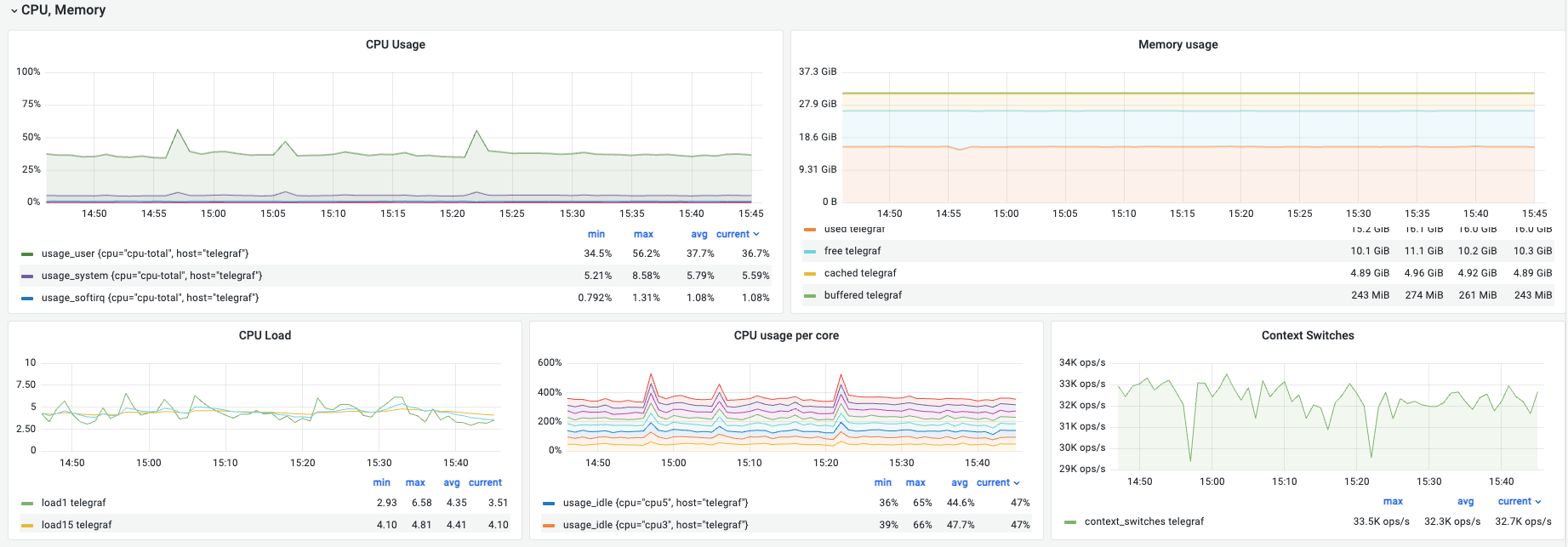Select usage_idle cpu3 series in legend
This screenshot has width=1568, height=547.
(655, 525)
